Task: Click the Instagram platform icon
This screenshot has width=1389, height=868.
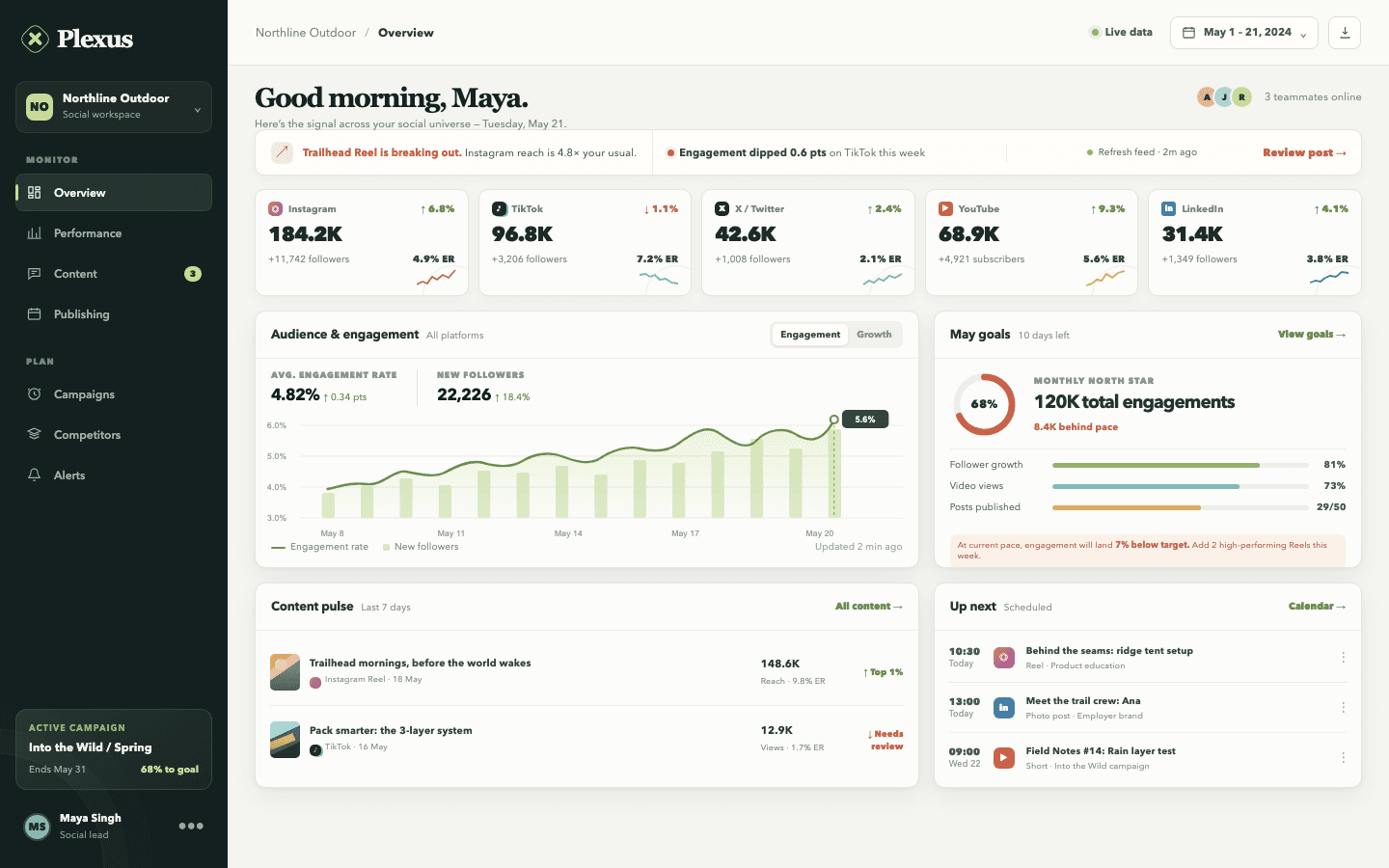Action: pos(276,208)
